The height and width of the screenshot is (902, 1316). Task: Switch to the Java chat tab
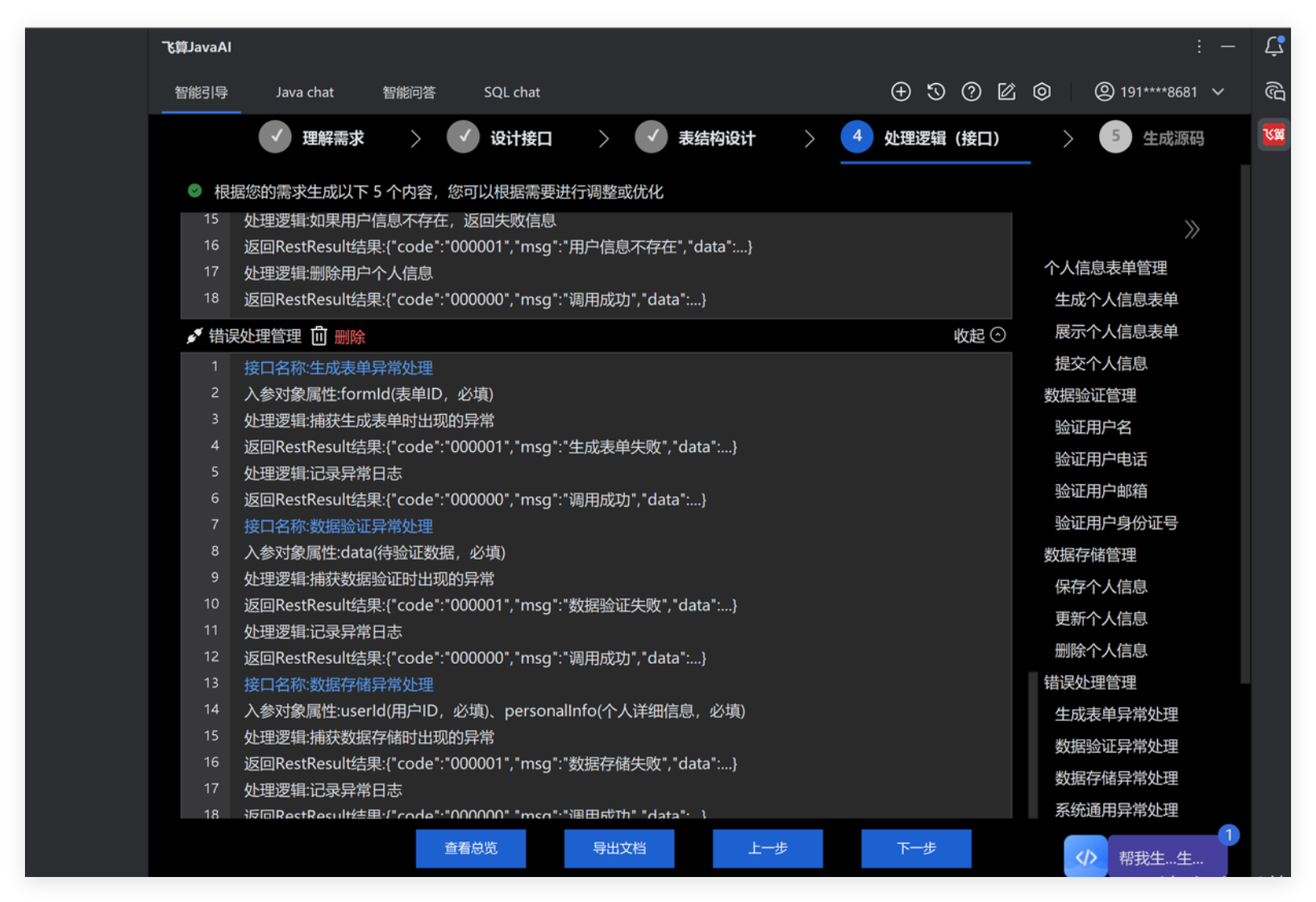coord(305,93)
